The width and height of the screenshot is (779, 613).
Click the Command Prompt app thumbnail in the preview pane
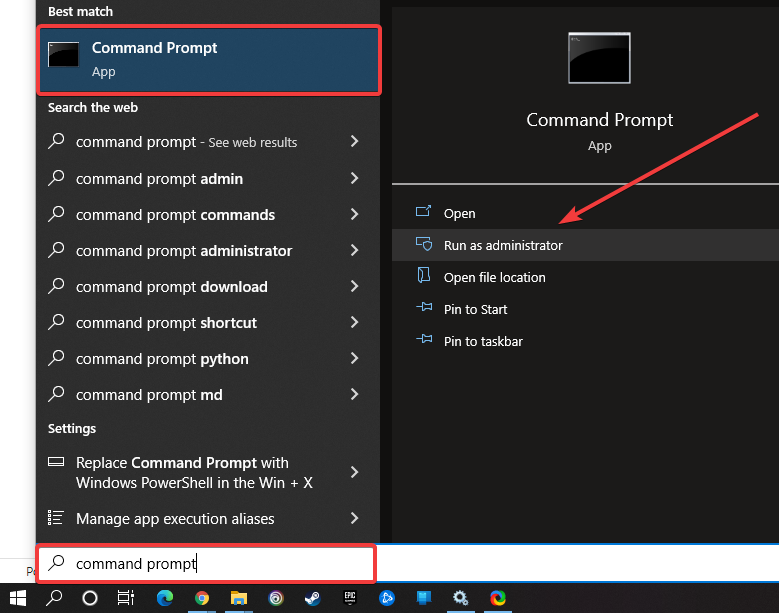click(599, 58)
